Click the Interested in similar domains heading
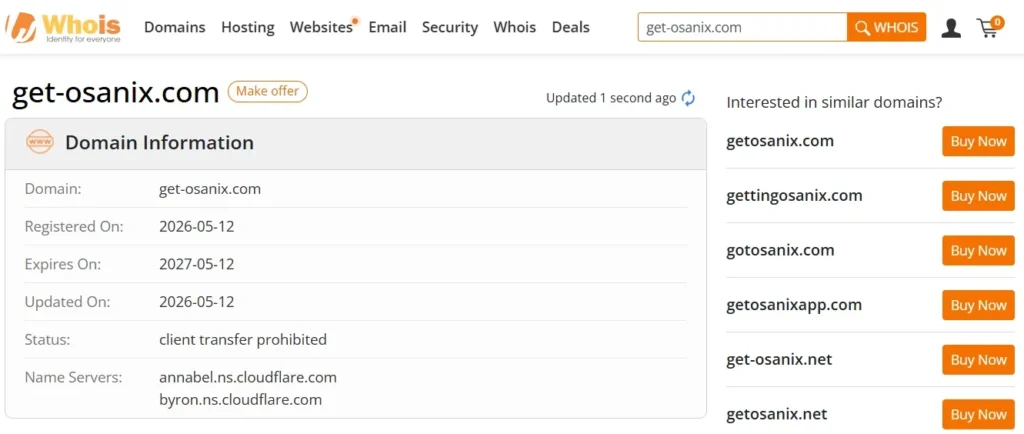 tap(834, 102)
